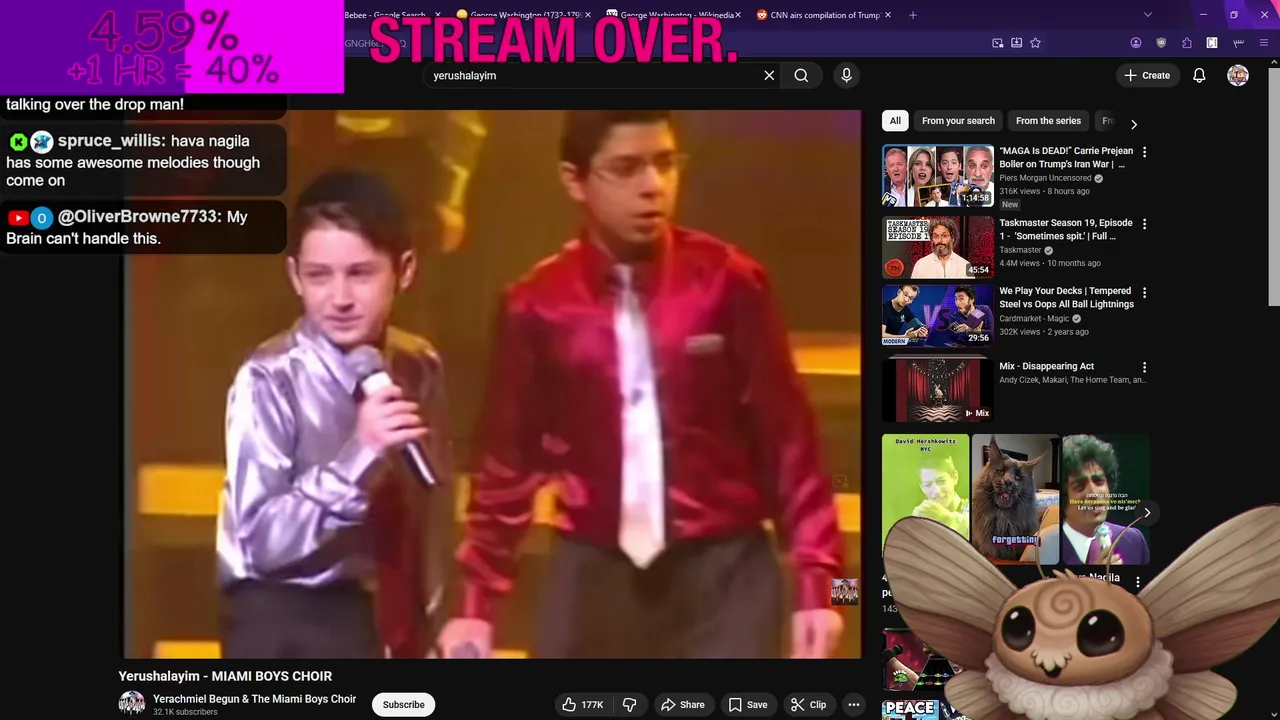Open options for MAGA Is DEAD video

tap(1144, 152)
